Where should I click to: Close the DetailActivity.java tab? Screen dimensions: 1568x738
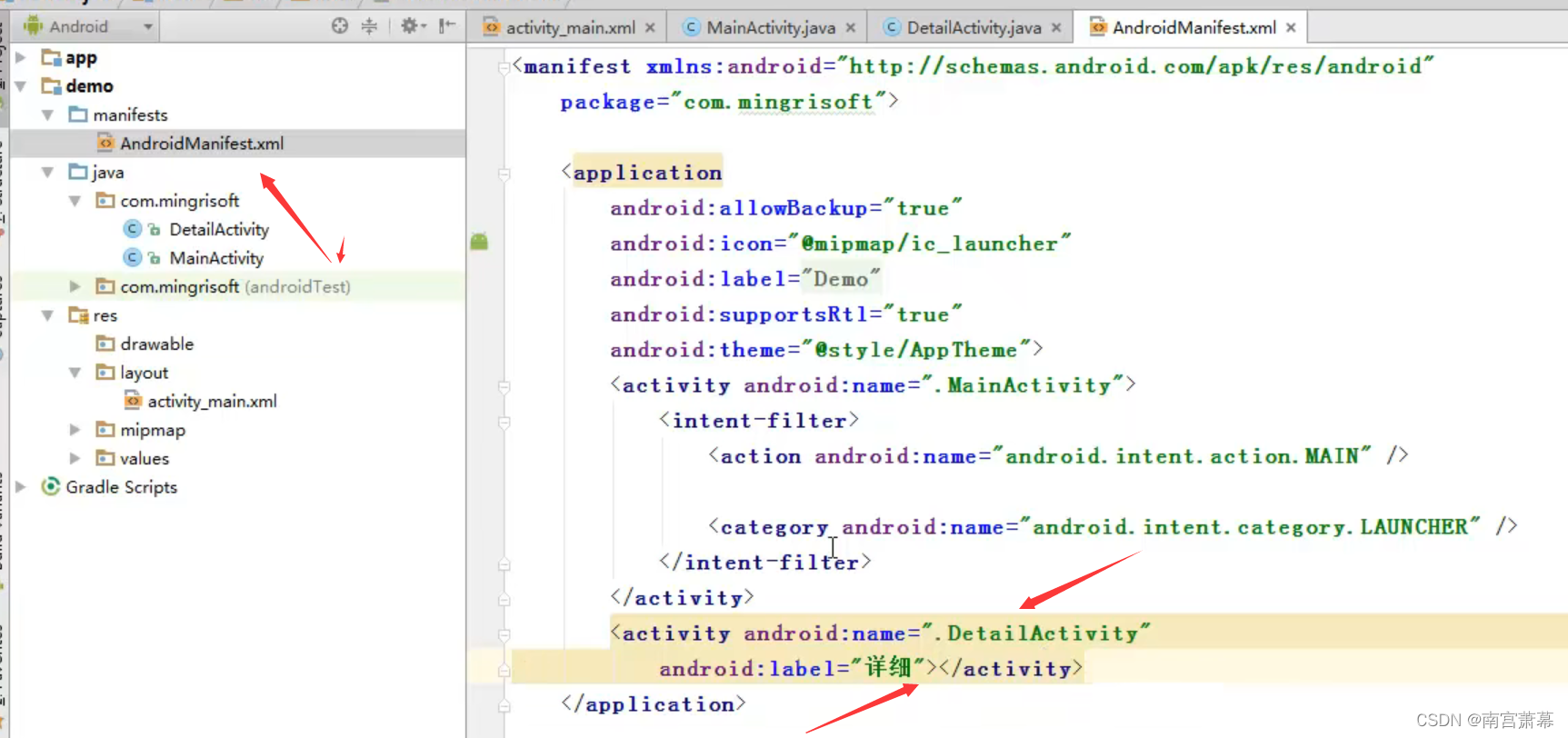pyautogui.click(x=1056, y=27)
